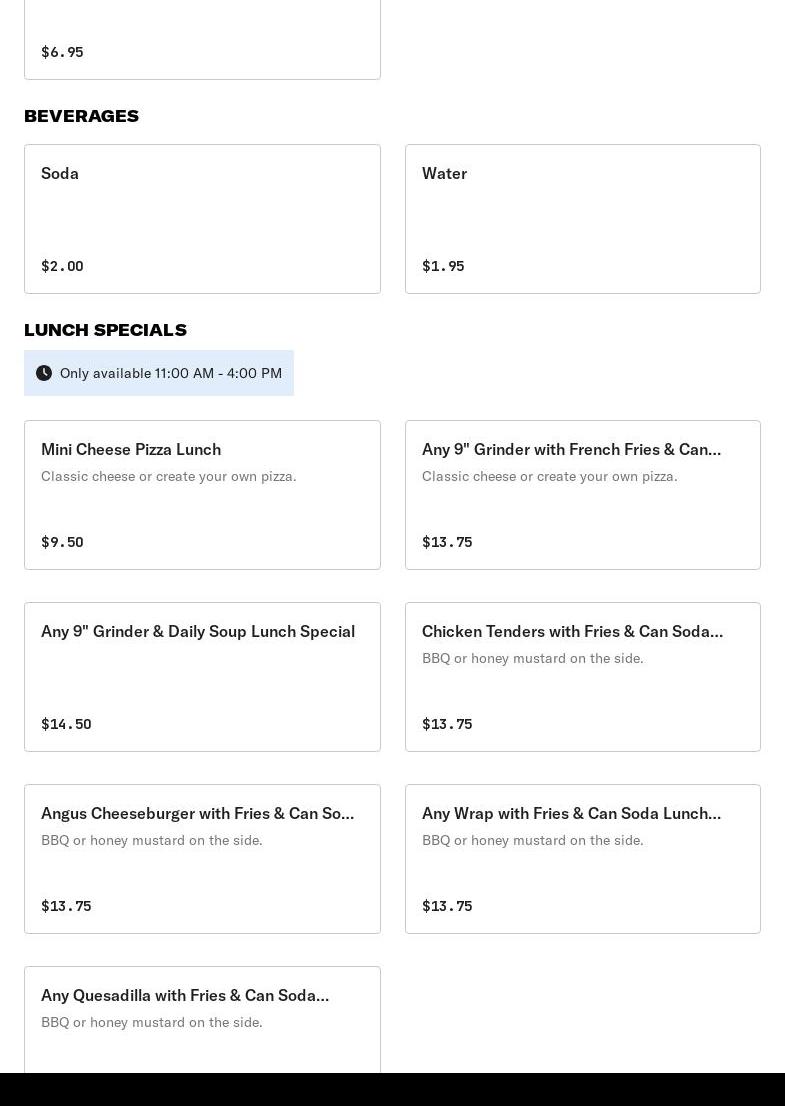Click the 11:00 AM - 4:00 PM availability notice
The image size is (785, 1106).
click(x=170, y=373)
